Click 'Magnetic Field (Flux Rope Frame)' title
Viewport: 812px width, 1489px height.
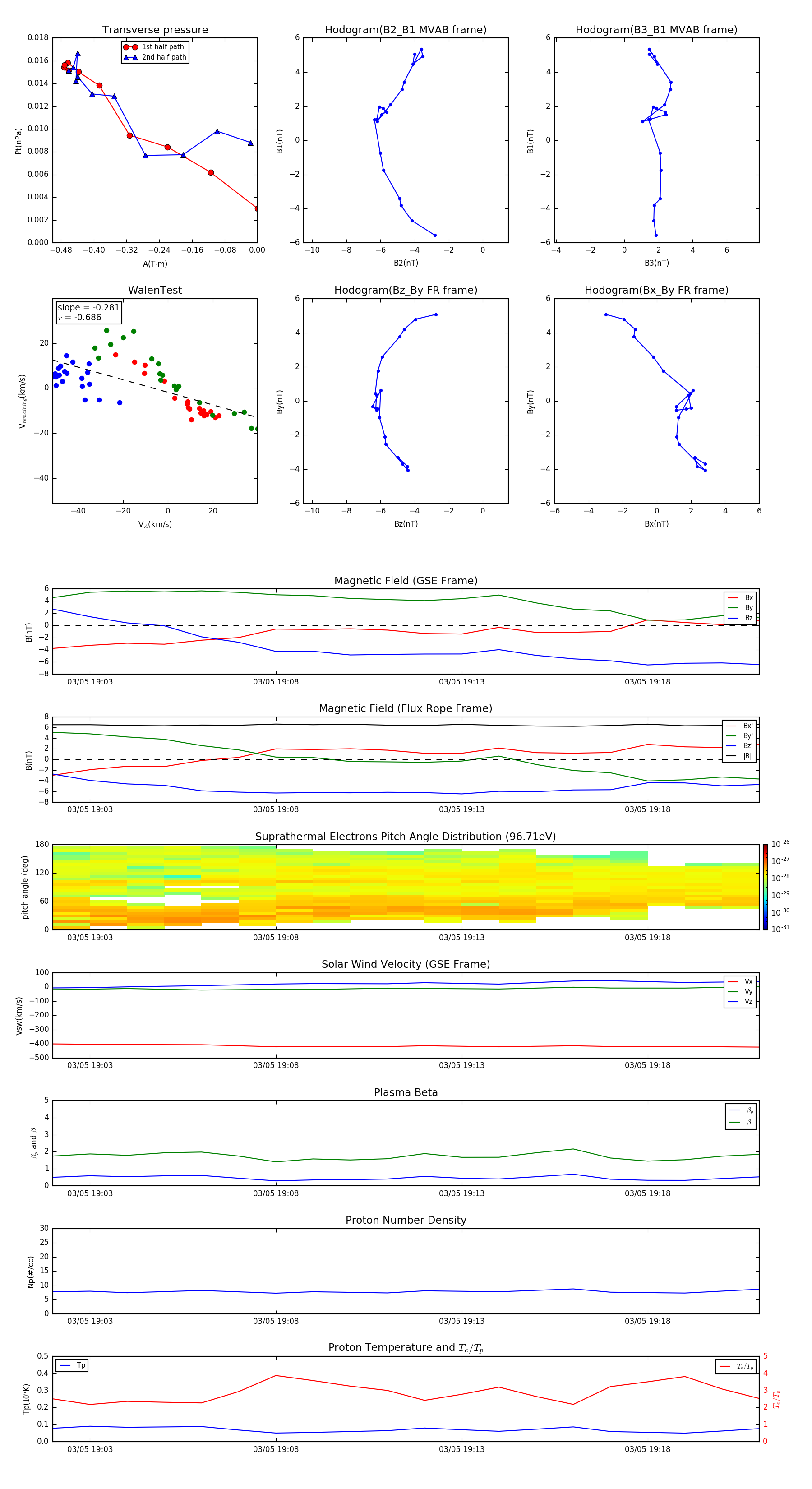[406, 709]
